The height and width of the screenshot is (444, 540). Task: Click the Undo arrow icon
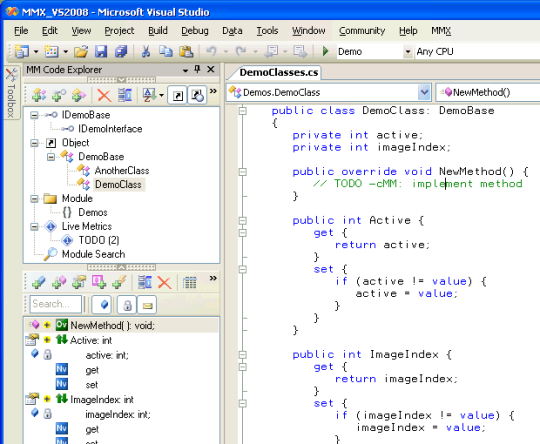pos(211,52)
